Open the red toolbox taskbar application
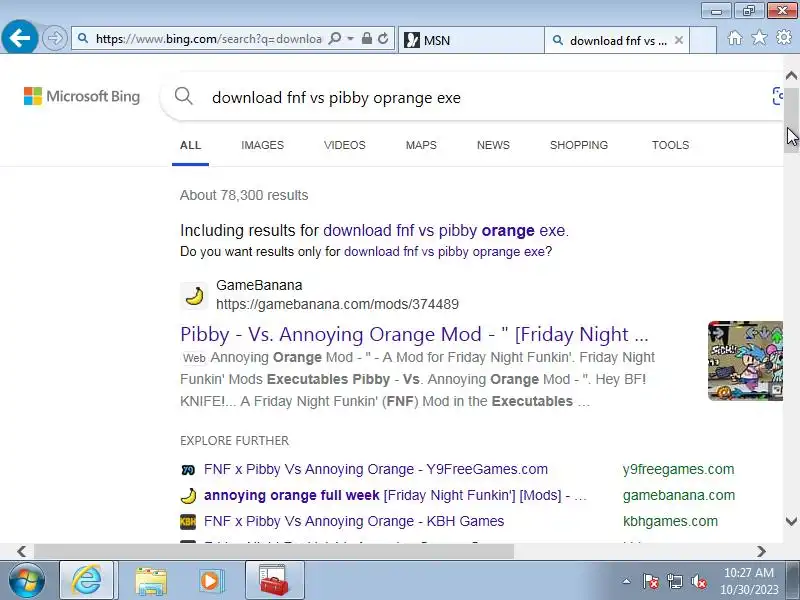The width and height of the screenshot is (800, 600). (274, 580)
